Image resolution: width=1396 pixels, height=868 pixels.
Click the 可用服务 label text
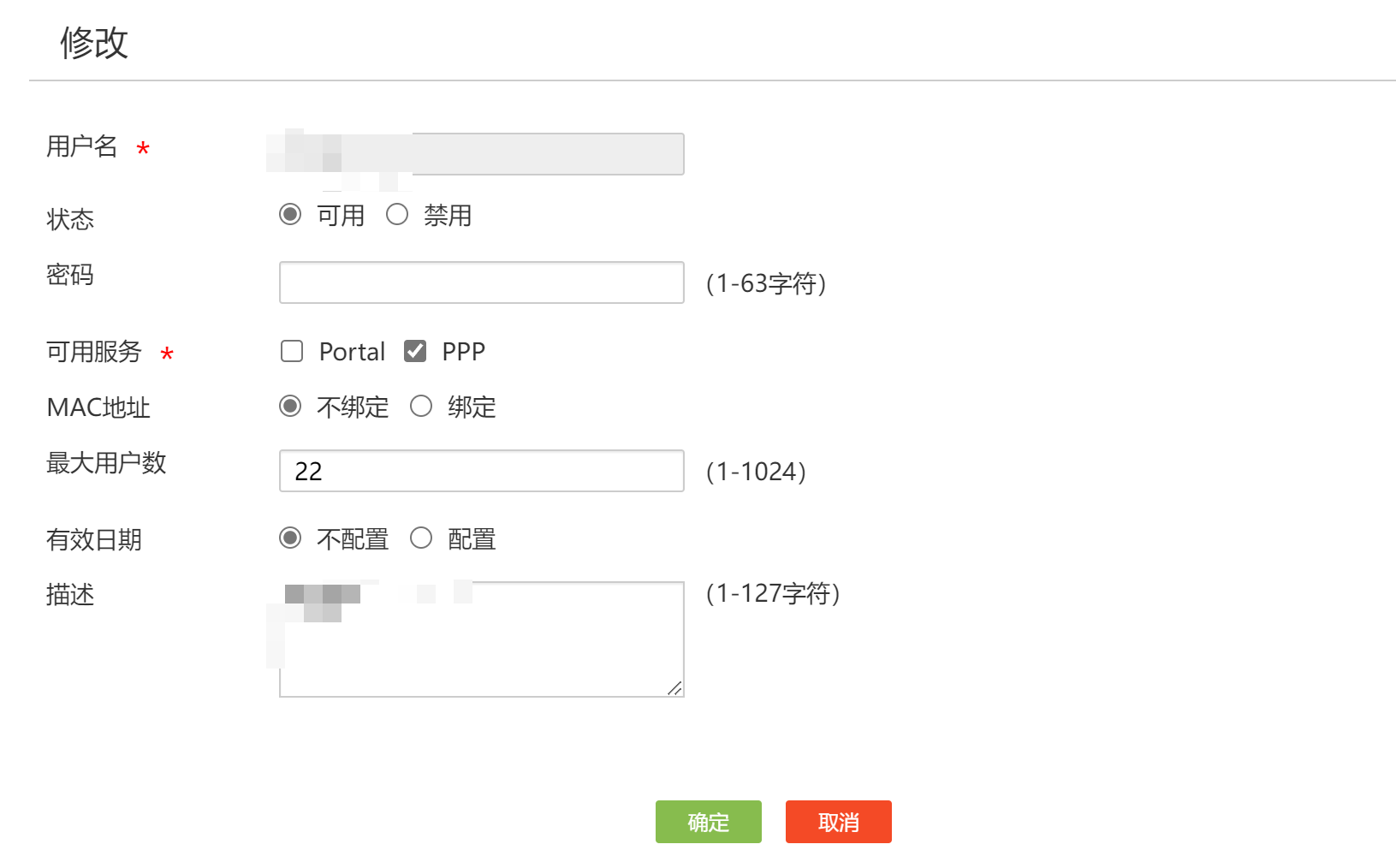click(94, 352)
